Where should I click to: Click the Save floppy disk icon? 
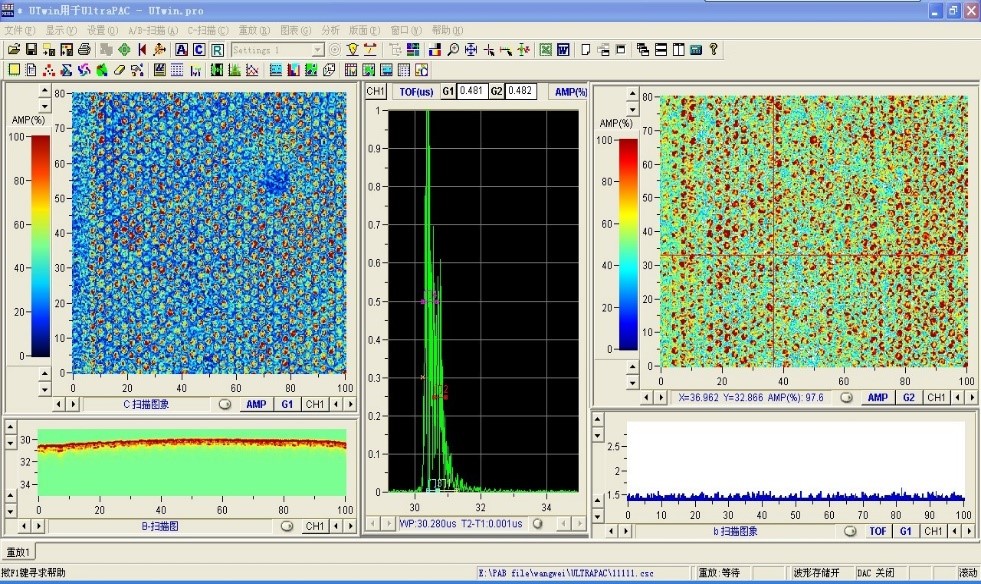(31, 49)
